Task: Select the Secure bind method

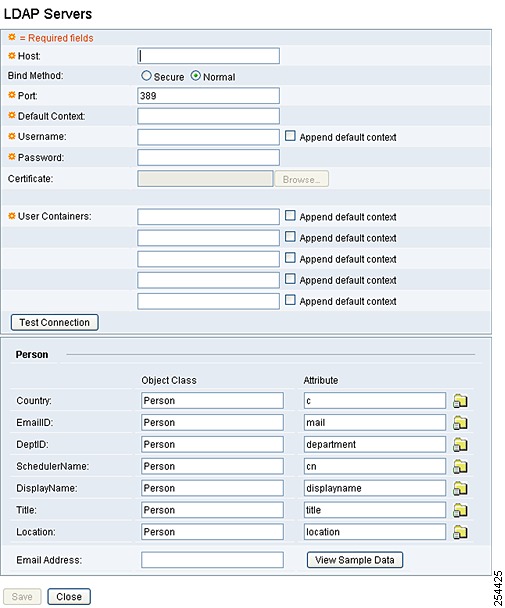Action: [x=146, y=76]
